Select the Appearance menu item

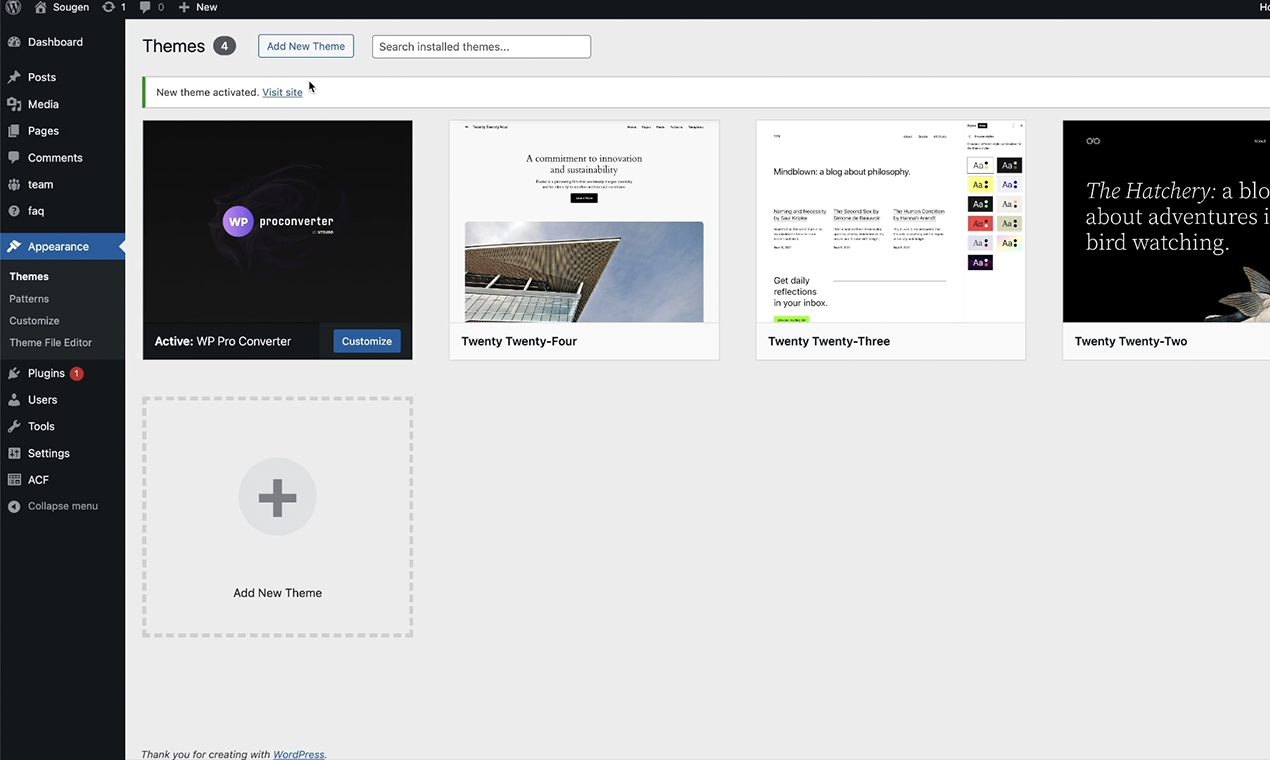click(x=63, y=246)
